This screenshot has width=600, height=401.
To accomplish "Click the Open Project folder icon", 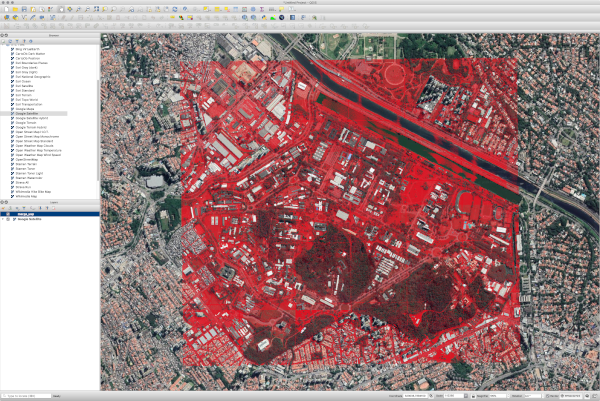I will click(14, 9).
